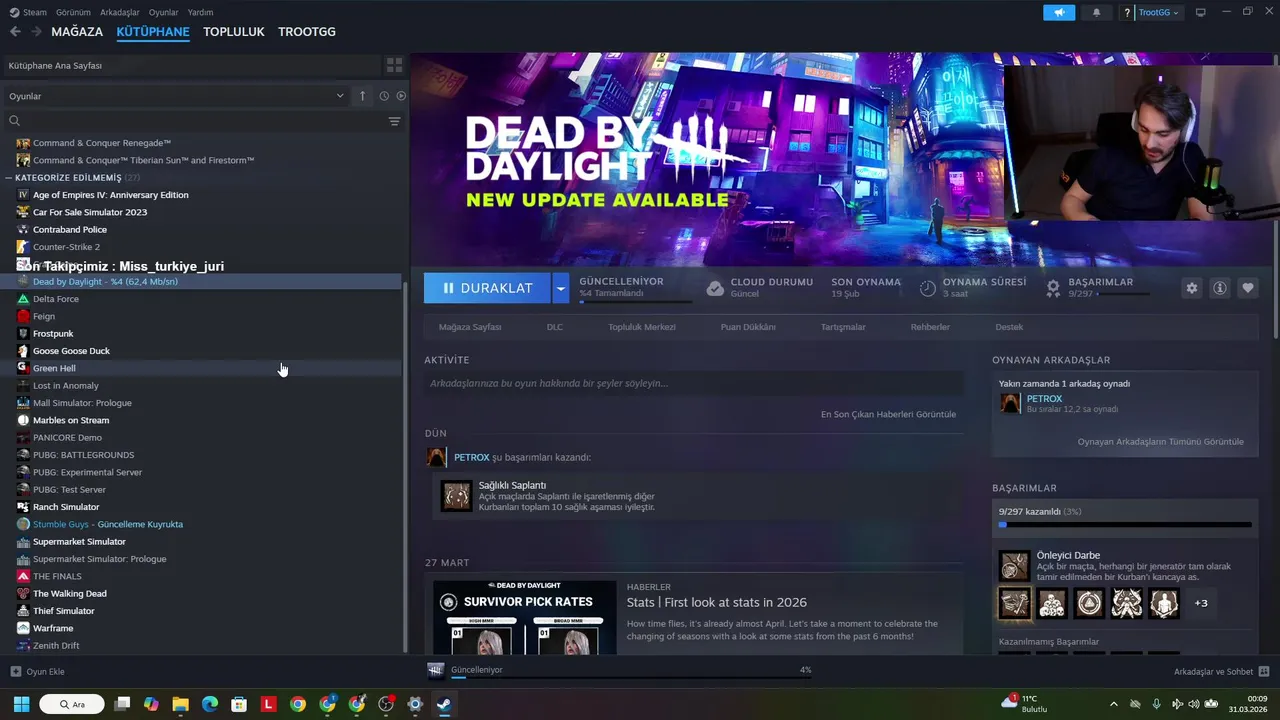Click the activity comment field
This screenshot has height=720, width=1280.
pyautogui.click(x=693, y=383)
